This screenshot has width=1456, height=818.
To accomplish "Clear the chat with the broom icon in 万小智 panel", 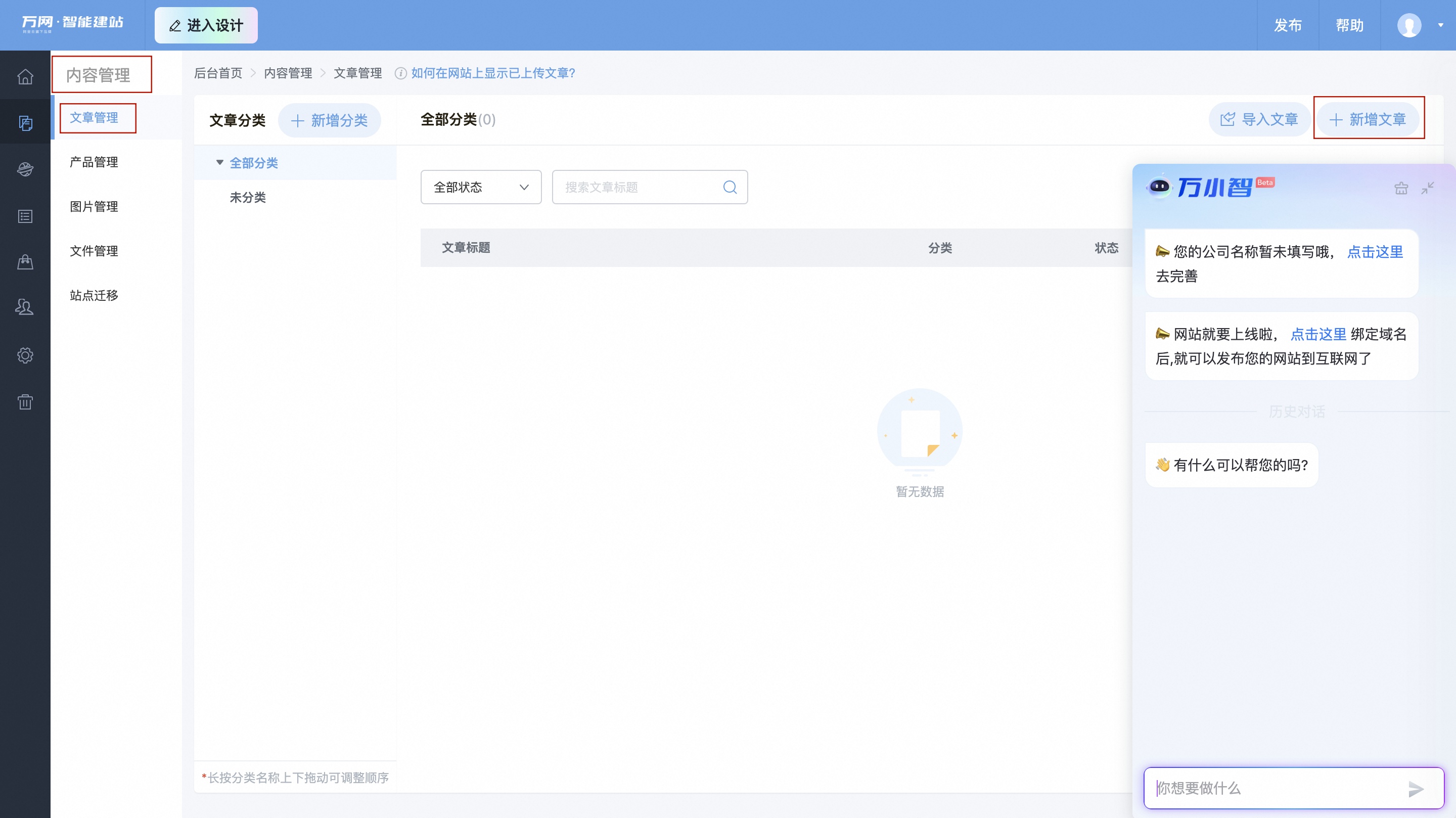I will pyautogui.click(x=1401, y=188).
